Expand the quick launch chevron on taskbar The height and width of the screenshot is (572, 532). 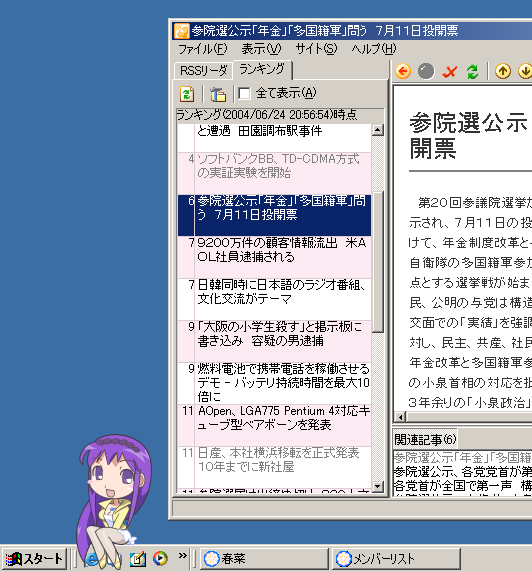pos(182,556)
